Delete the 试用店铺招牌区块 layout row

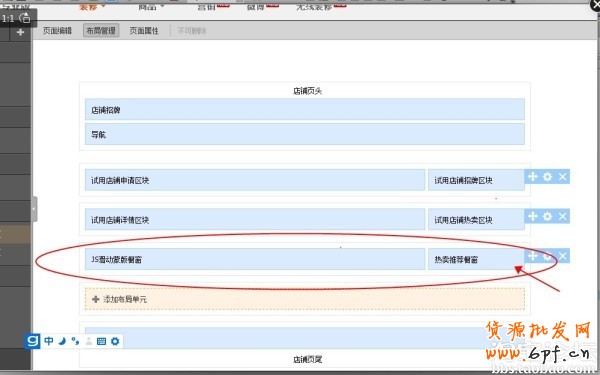tap(562, 176)
